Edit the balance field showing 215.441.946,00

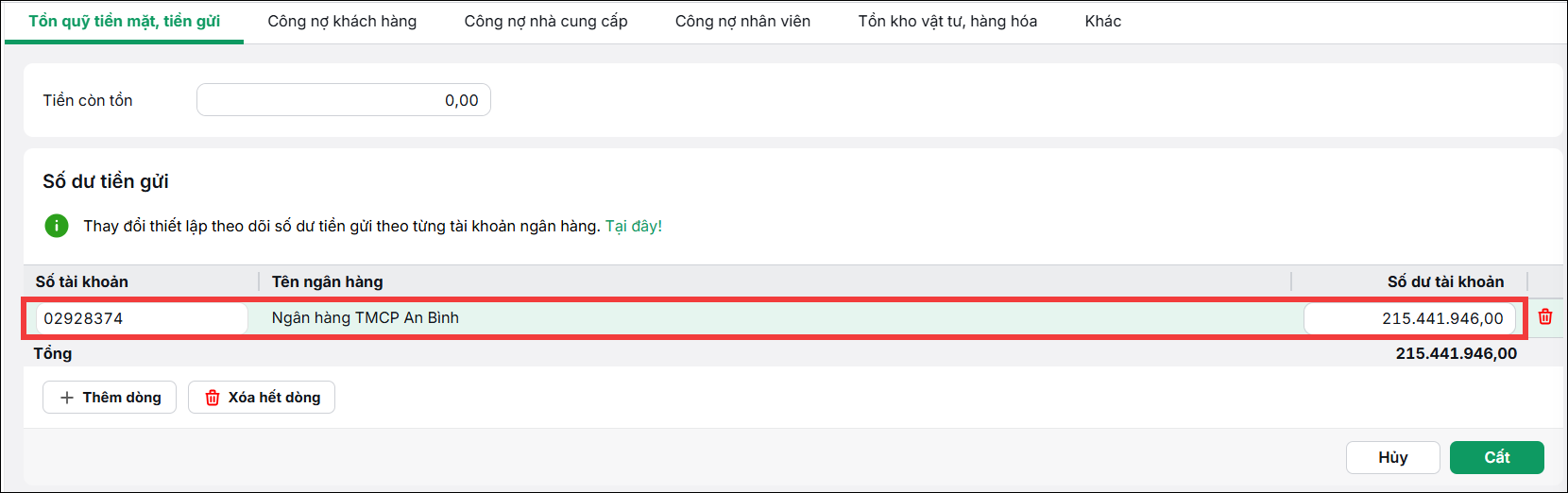[1409, 318]
